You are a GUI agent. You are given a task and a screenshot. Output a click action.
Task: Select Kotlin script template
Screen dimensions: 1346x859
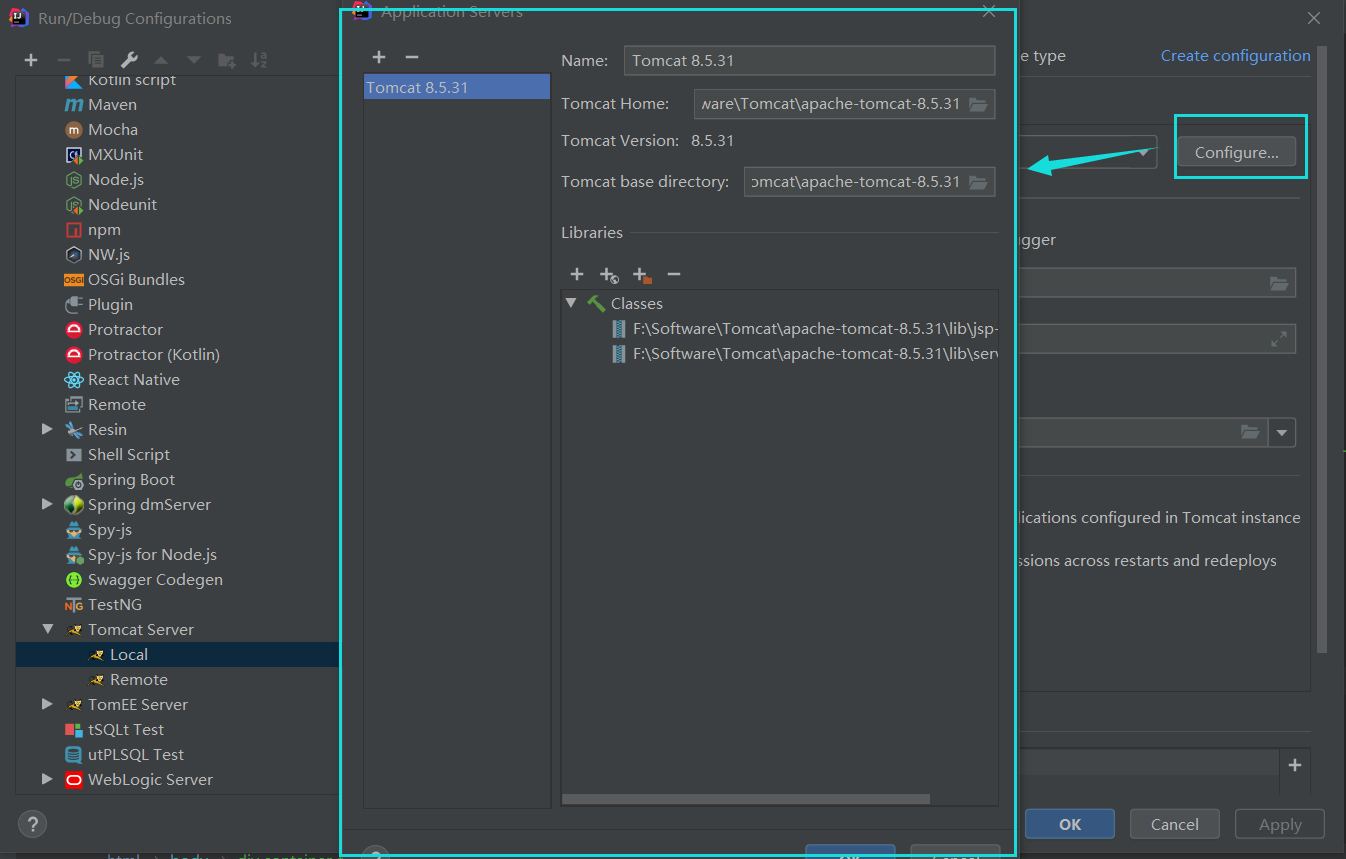click(x=131, y=80)
